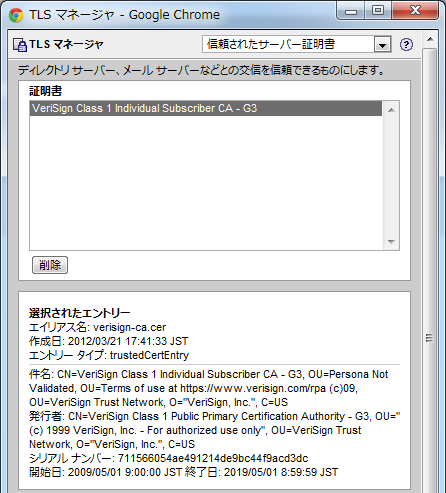
Task: Click the TLS Manager certificate icon in the header
Action: pyautogui.click(x=20, y=45)
